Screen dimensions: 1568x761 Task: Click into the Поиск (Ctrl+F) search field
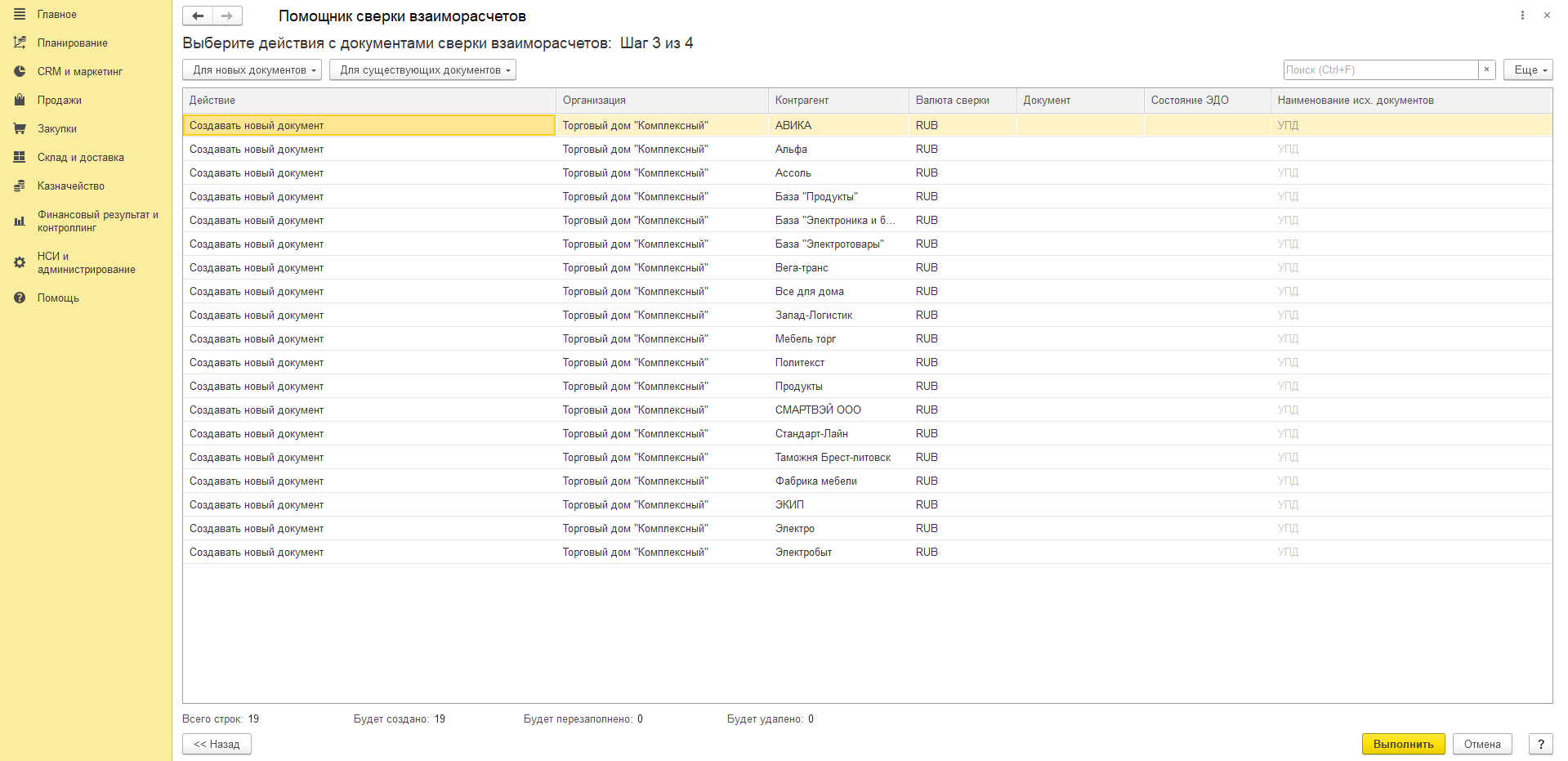pos(1381,69)
